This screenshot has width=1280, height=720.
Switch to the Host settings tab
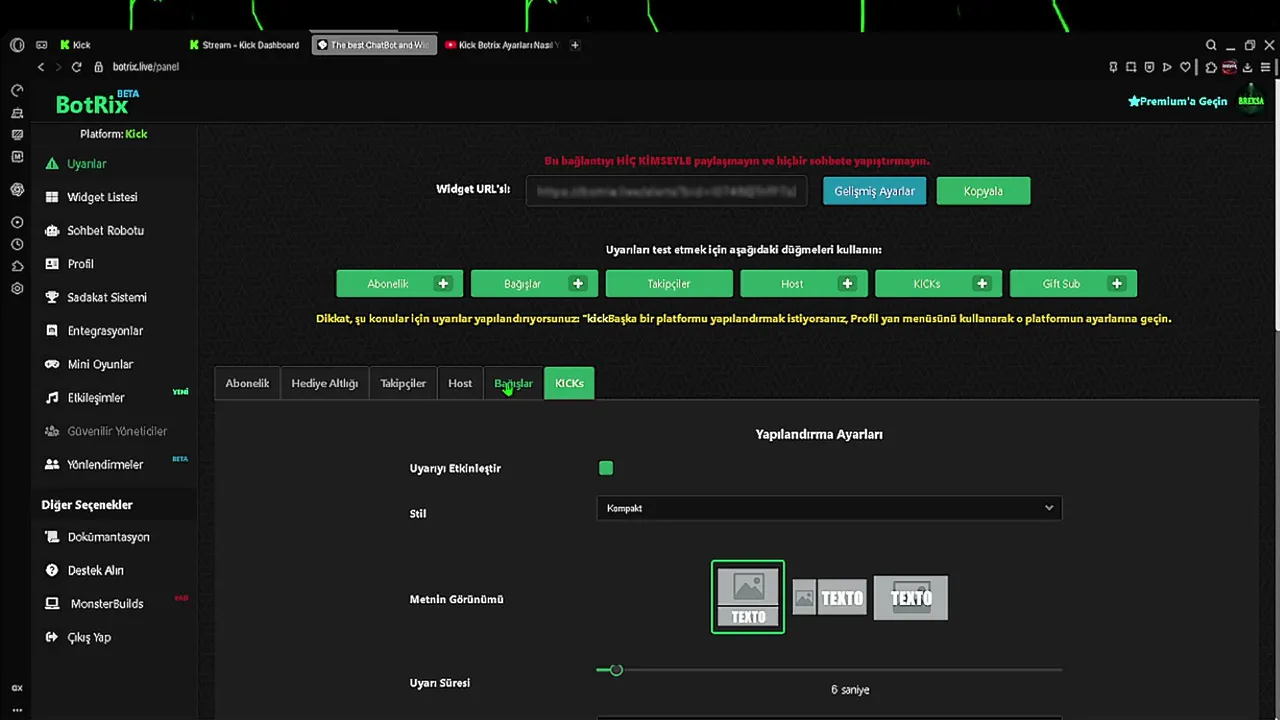(460, 383)
